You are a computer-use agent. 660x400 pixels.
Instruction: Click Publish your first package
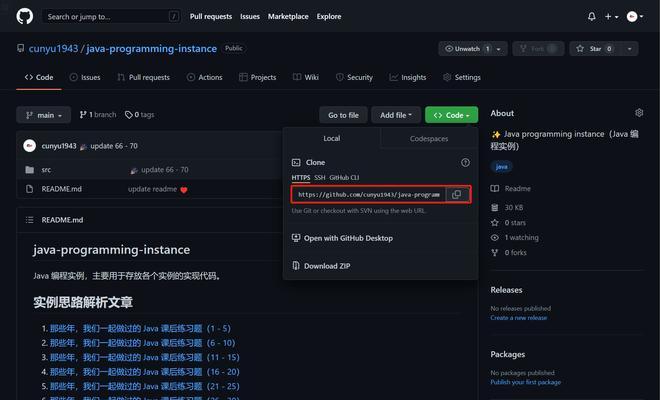click(526, 382)
